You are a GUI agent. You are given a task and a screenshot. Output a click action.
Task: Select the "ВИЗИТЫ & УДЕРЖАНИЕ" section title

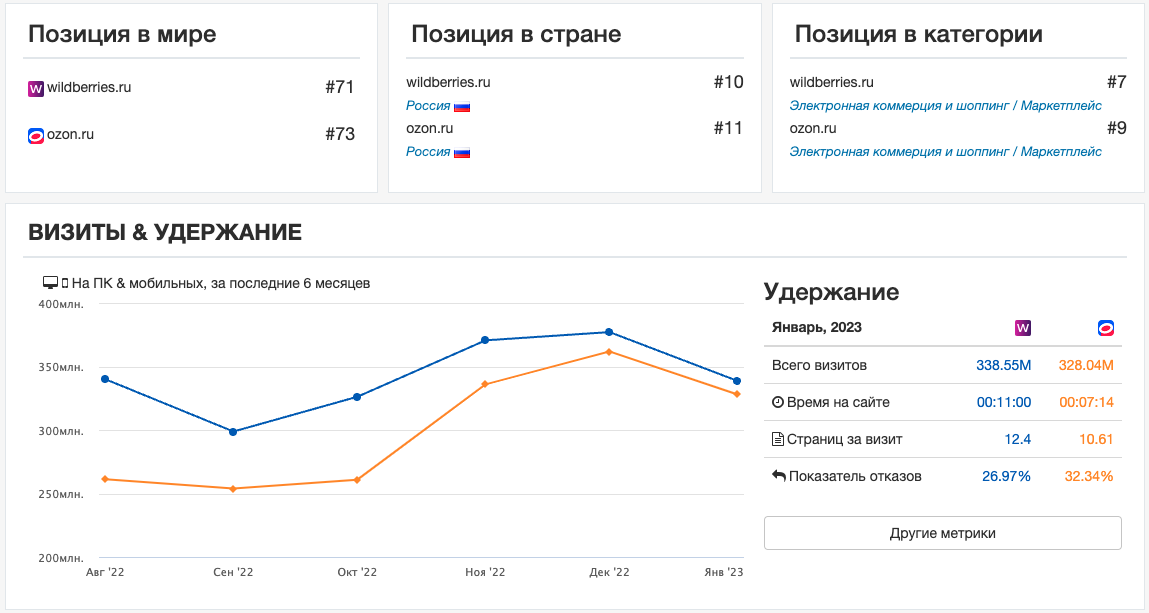tap(164, 231)
